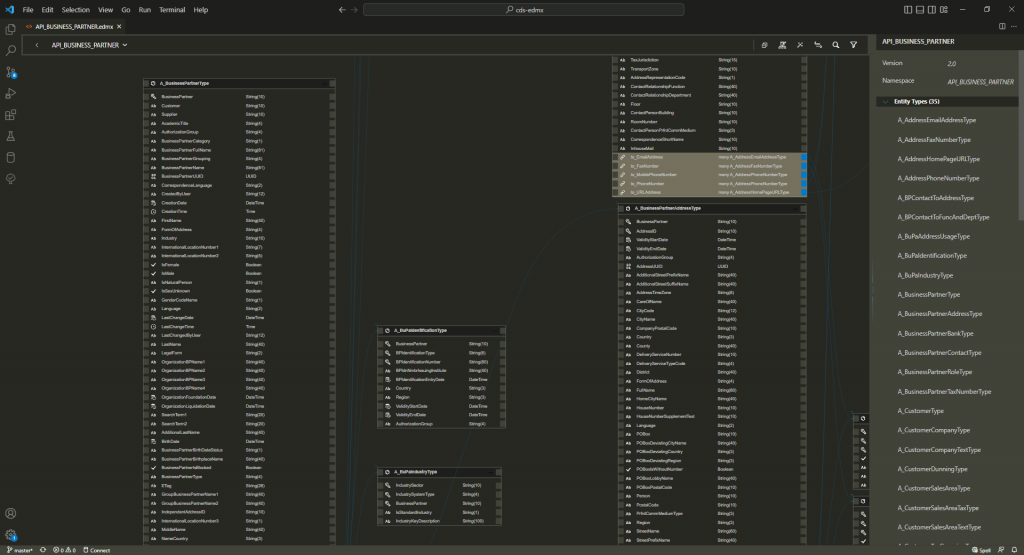
Task: Click the swap arrows diagram toolbar icon
Action: [818, 45]
